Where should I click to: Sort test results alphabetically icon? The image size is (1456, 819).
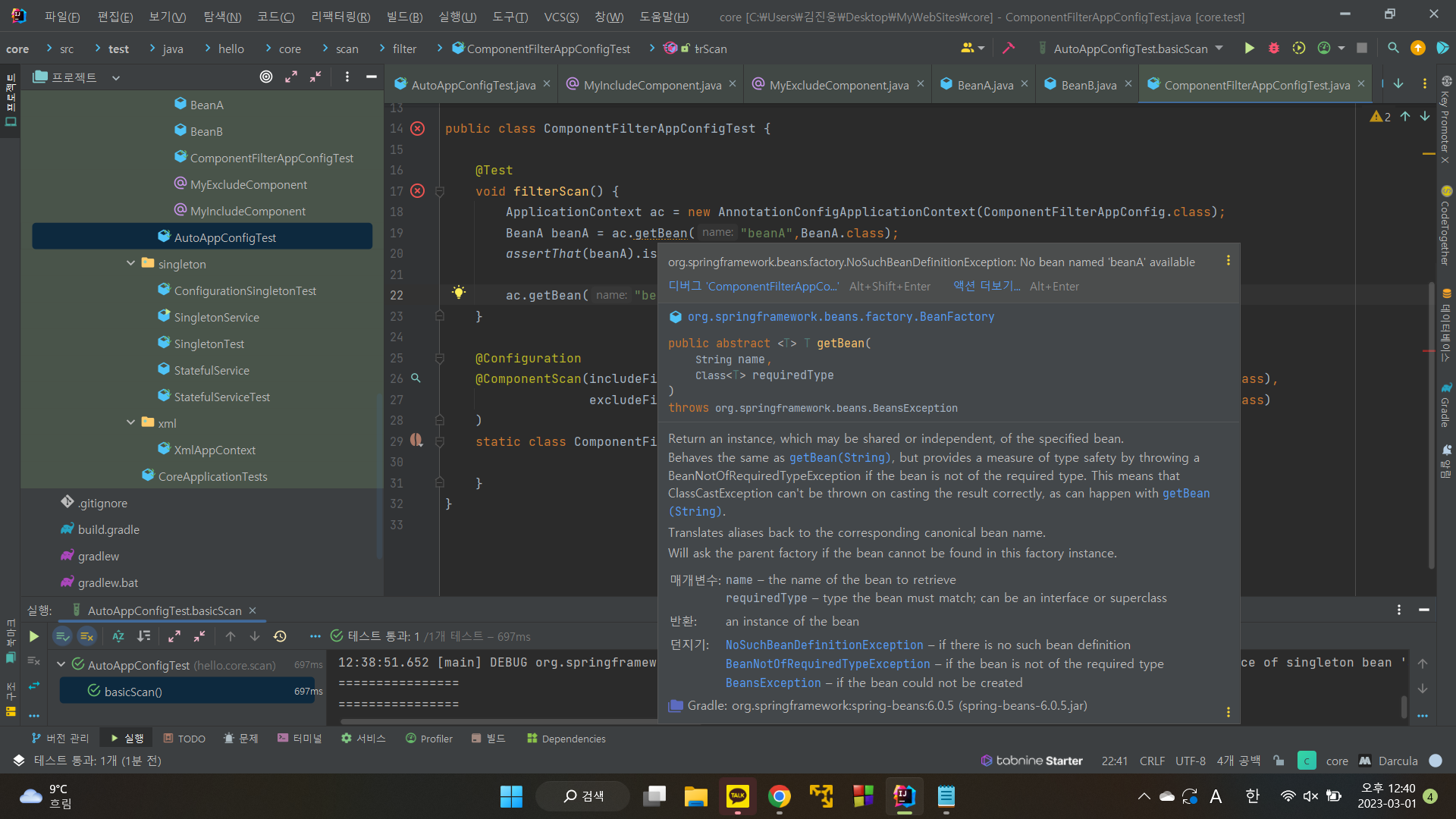[118, 636]
